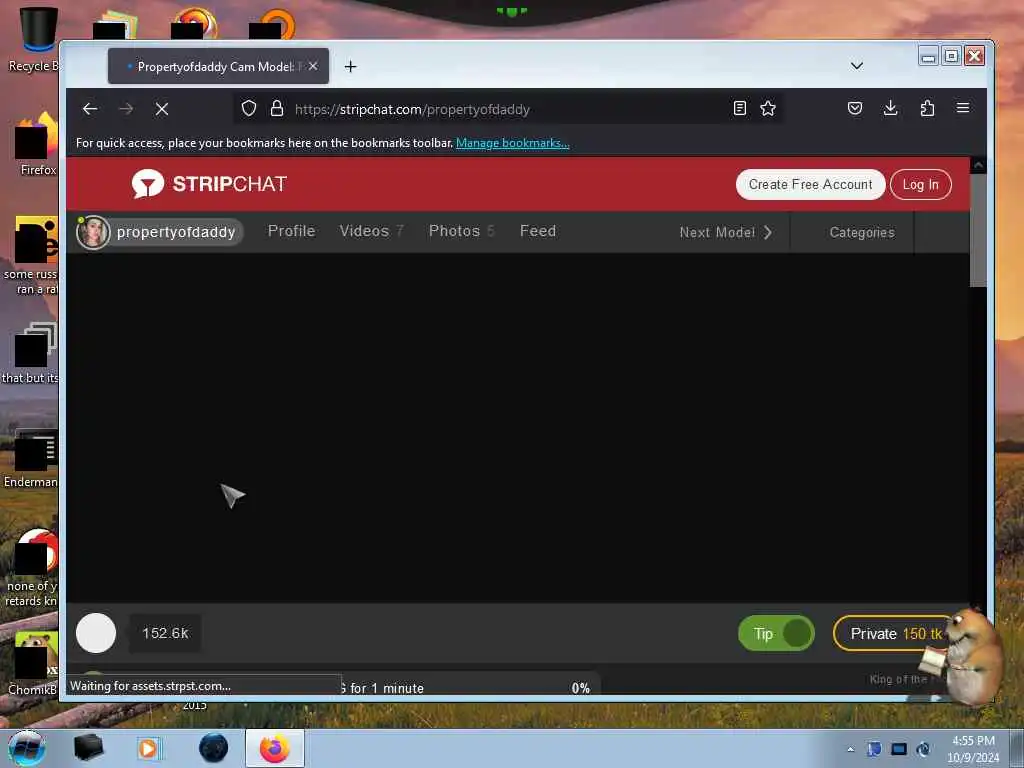Click the 152.6k counter
This screenshot has height=768, width=1024.
coord(165,633)
